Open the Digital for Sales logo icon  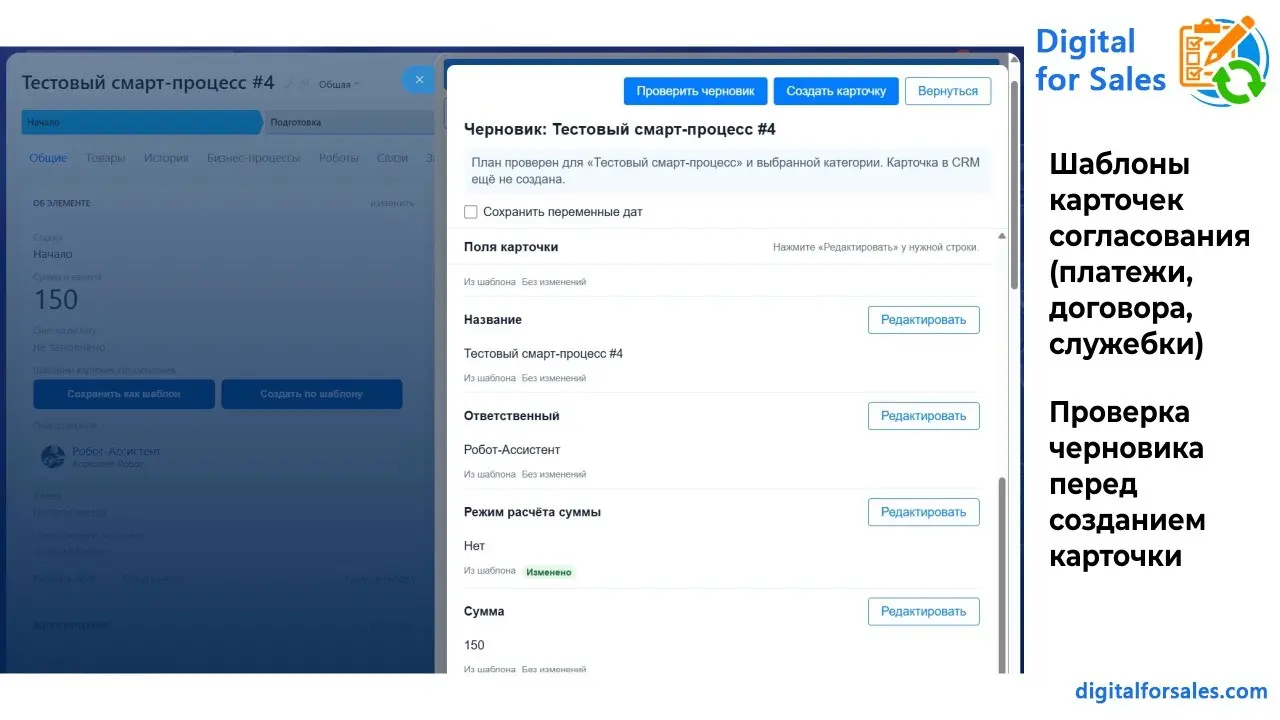1224,61
